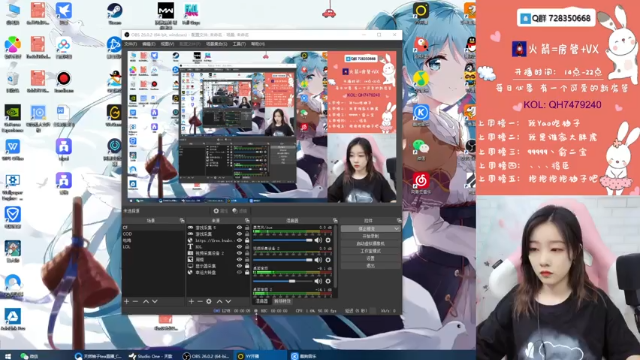The image size is (640, 360).
Task: Open 桌面音频 channel settings gear
Action: [328, 281]
